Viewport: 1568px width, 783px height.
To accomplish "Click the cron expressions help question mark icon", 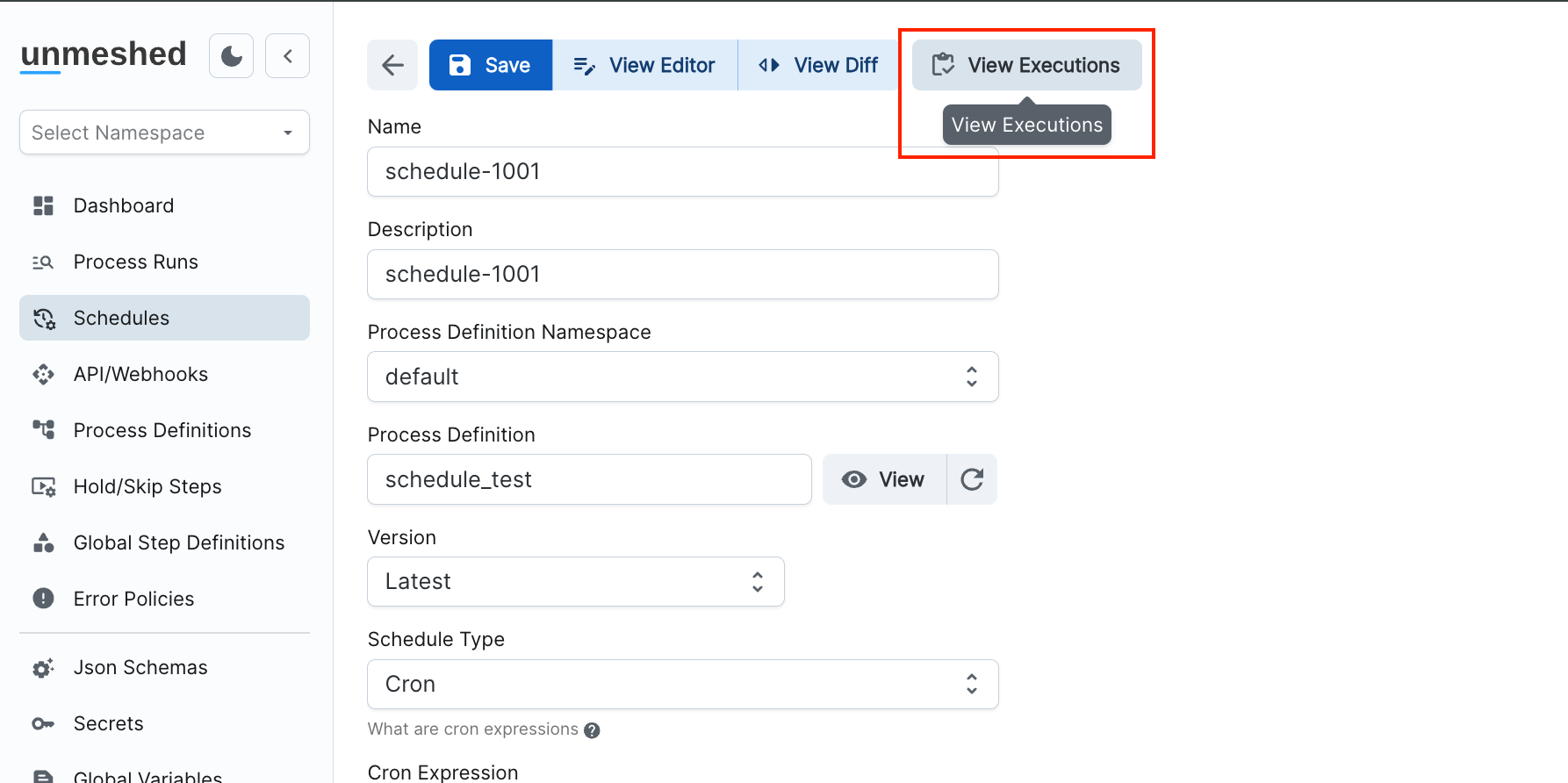I will [592, 730].
